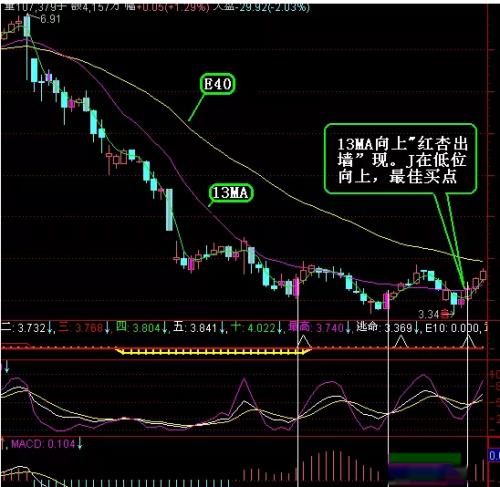This screenshot has width=500, height=487.
Task: Click the last red candle at the chart's right edge
Action: [x=483, y=275]
